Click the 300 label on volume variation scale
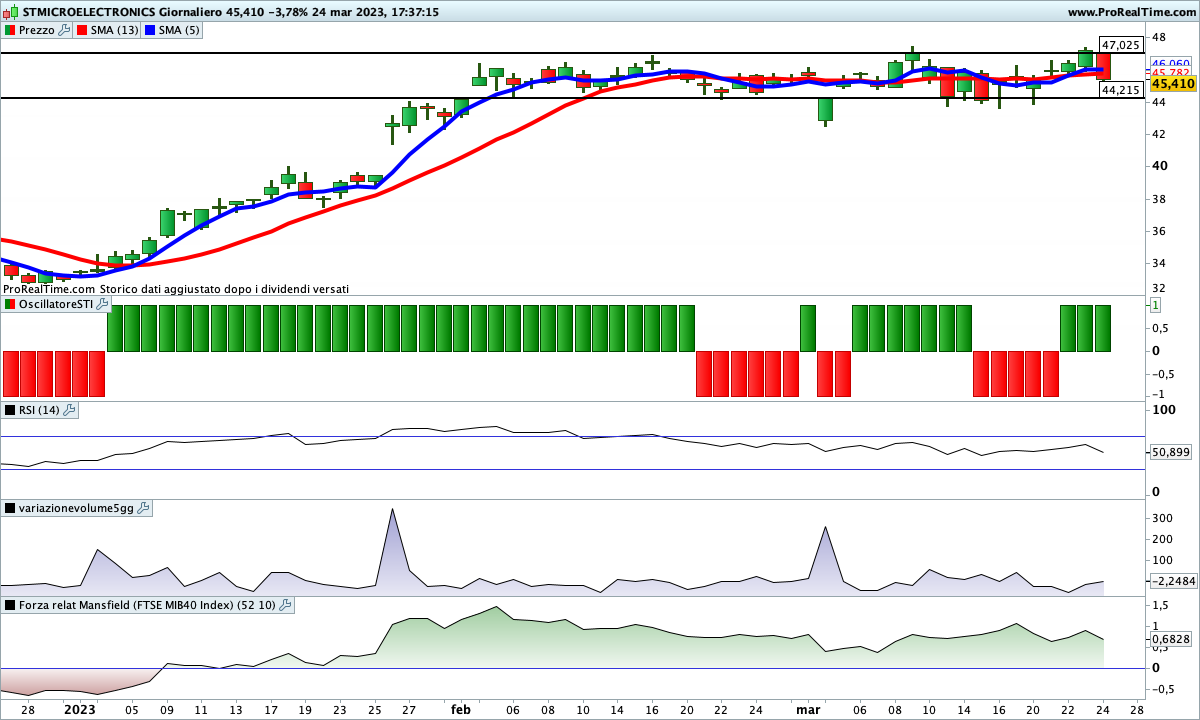Screen dimensions: 1200x720 pyautogui.click(x=1161, y=518)
